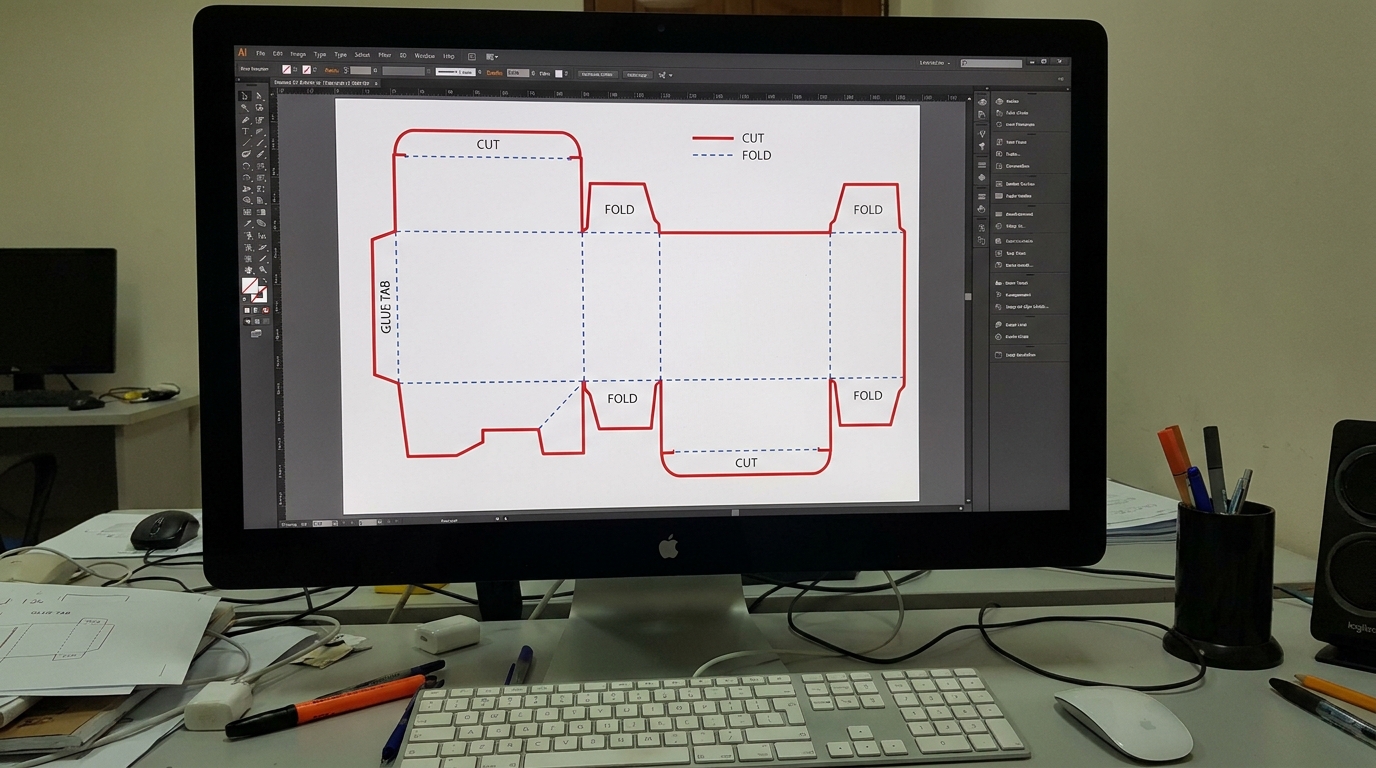Select the Hand tool in the toolbar
This screenshot has height=768, width=1376.
(247, 270)
